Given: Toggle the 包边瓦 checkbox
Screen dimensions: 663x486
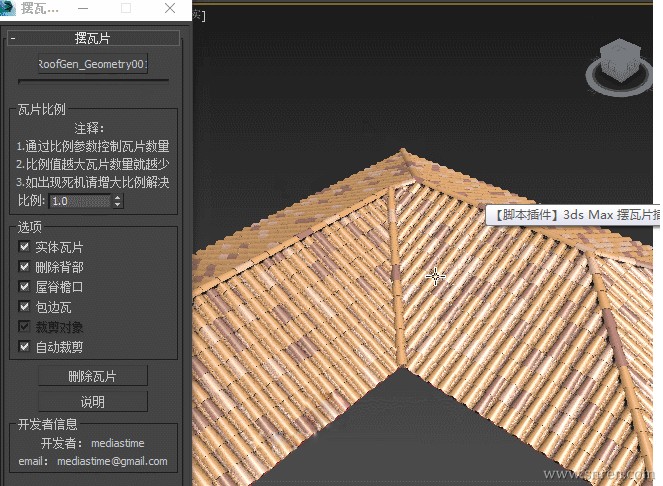Looking at the screenshot, I should click(x=24, y=307).
